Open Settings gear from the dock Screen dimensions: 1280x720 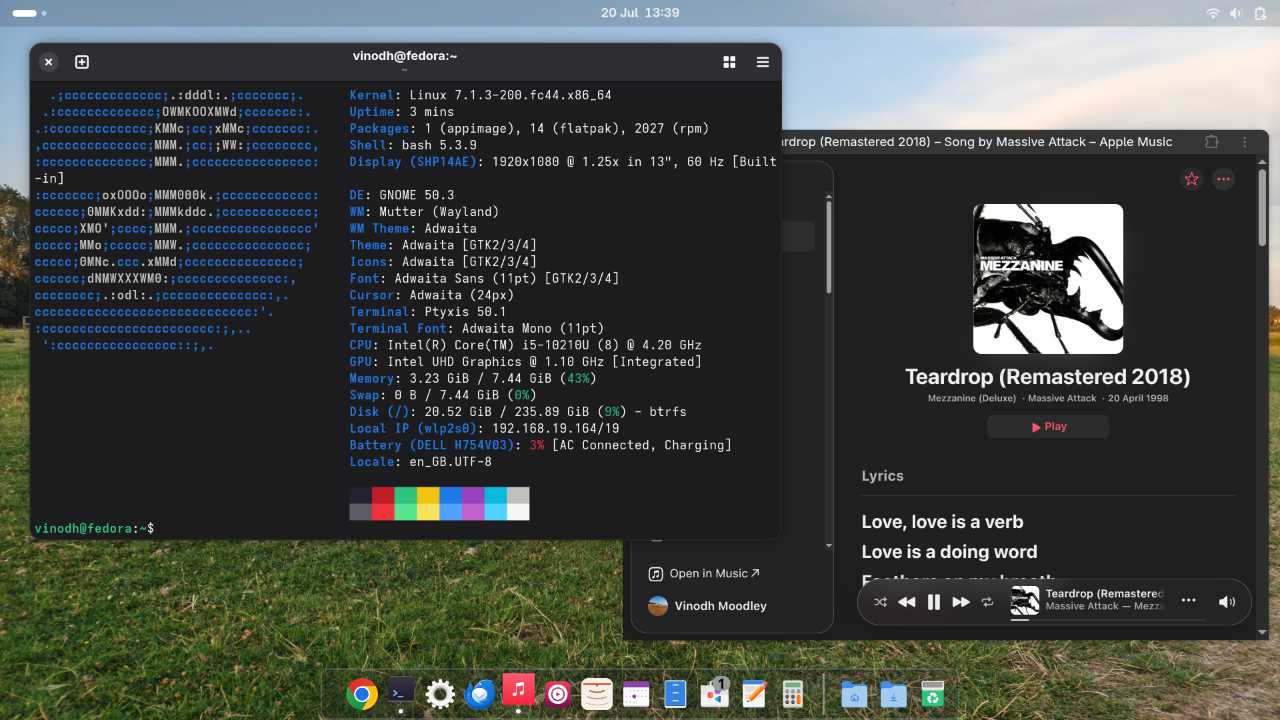pos(440,693)
